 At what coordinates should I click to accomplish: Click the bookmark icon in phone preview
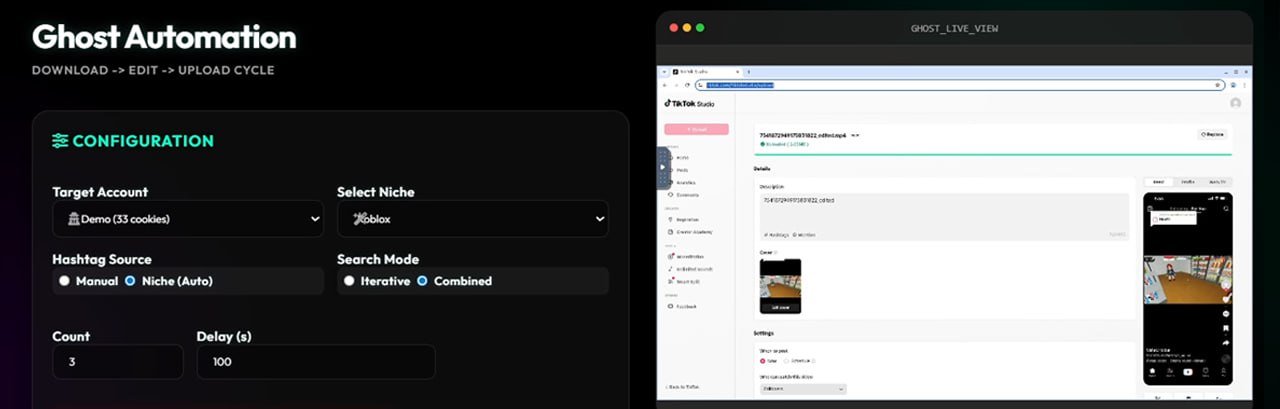(1226, 327)
